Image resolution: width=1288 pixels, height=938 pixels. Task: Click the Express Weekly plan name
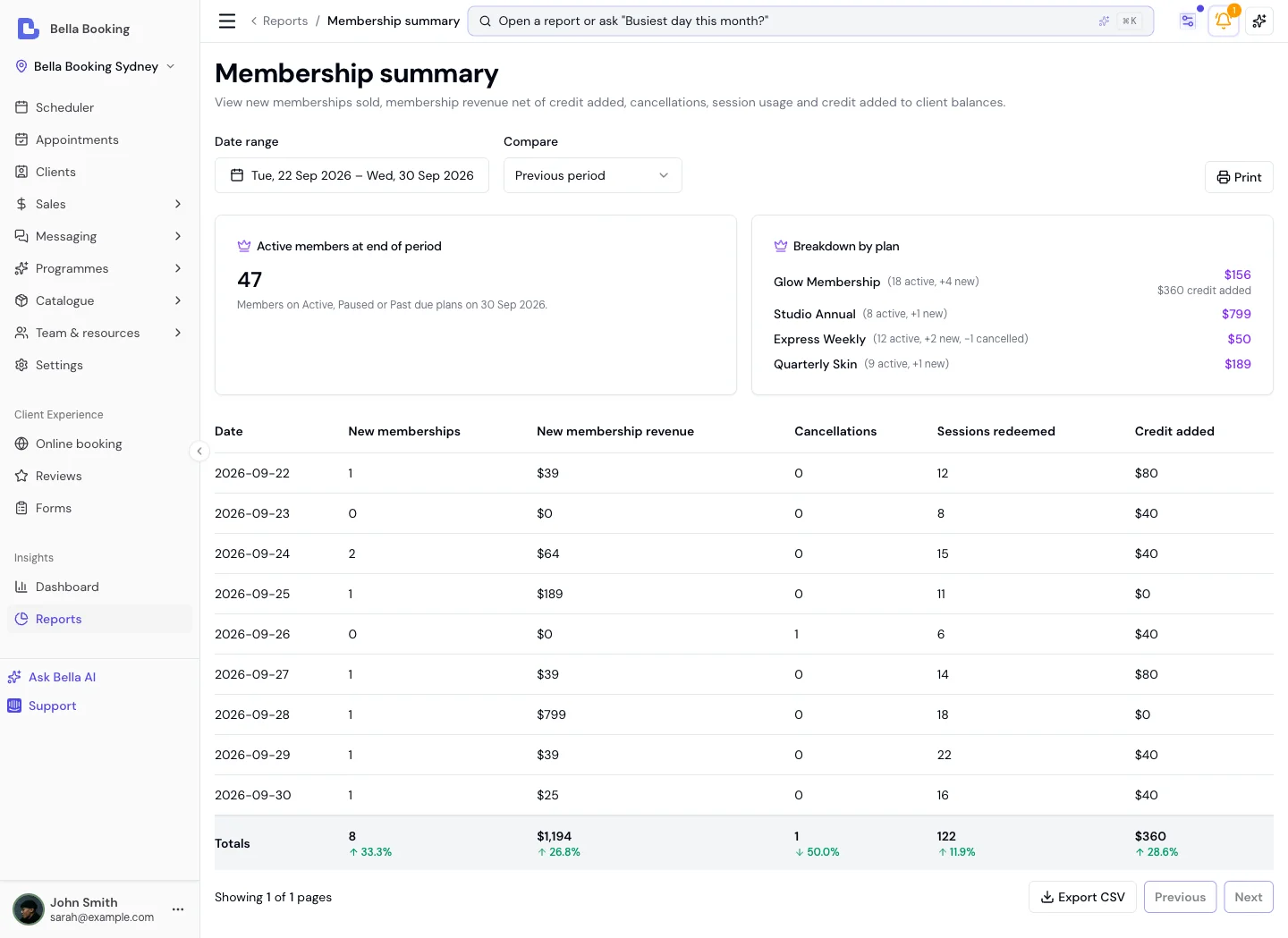coord(819,339)
